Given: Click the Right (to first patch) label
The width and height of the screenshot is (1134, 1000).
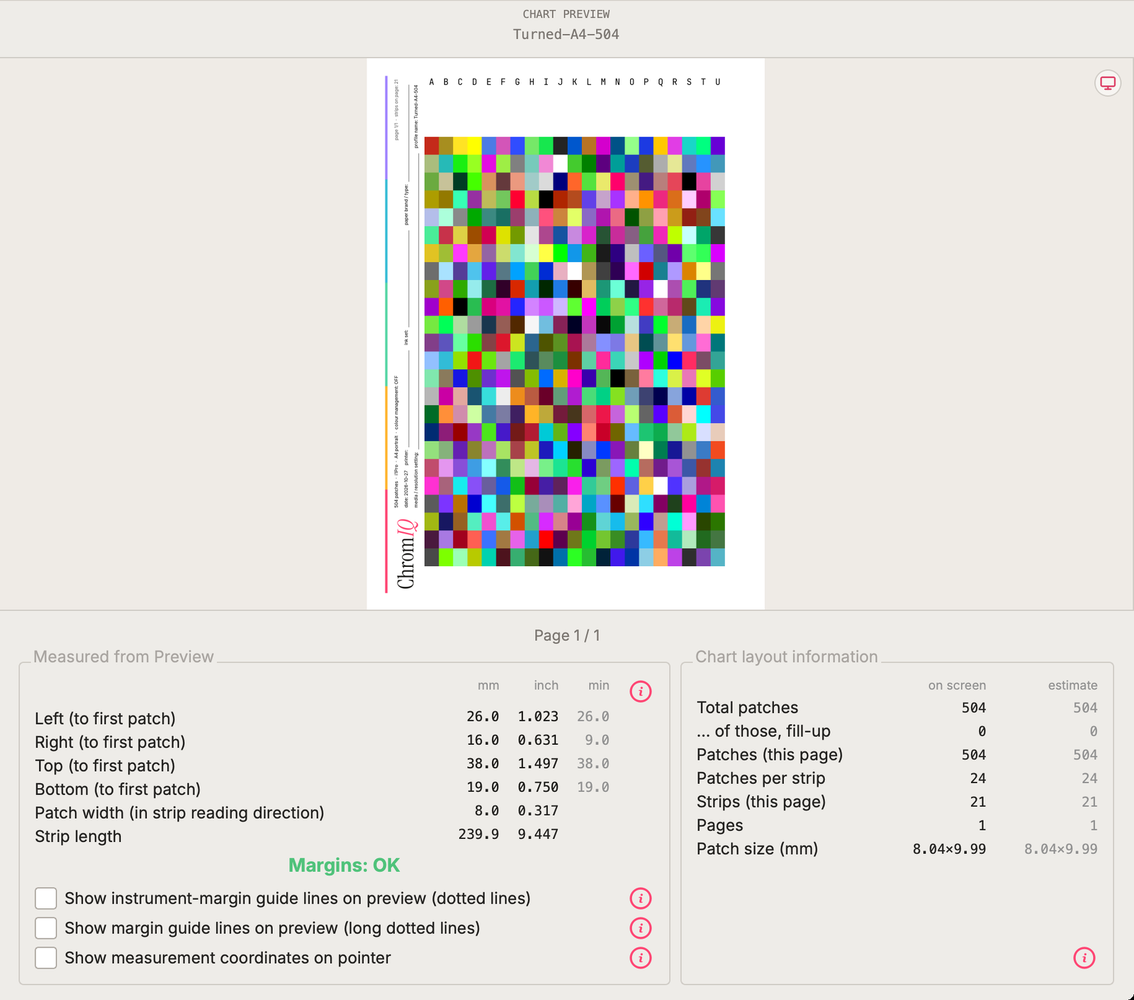Looking at the screenshot, I should point(110,742).
